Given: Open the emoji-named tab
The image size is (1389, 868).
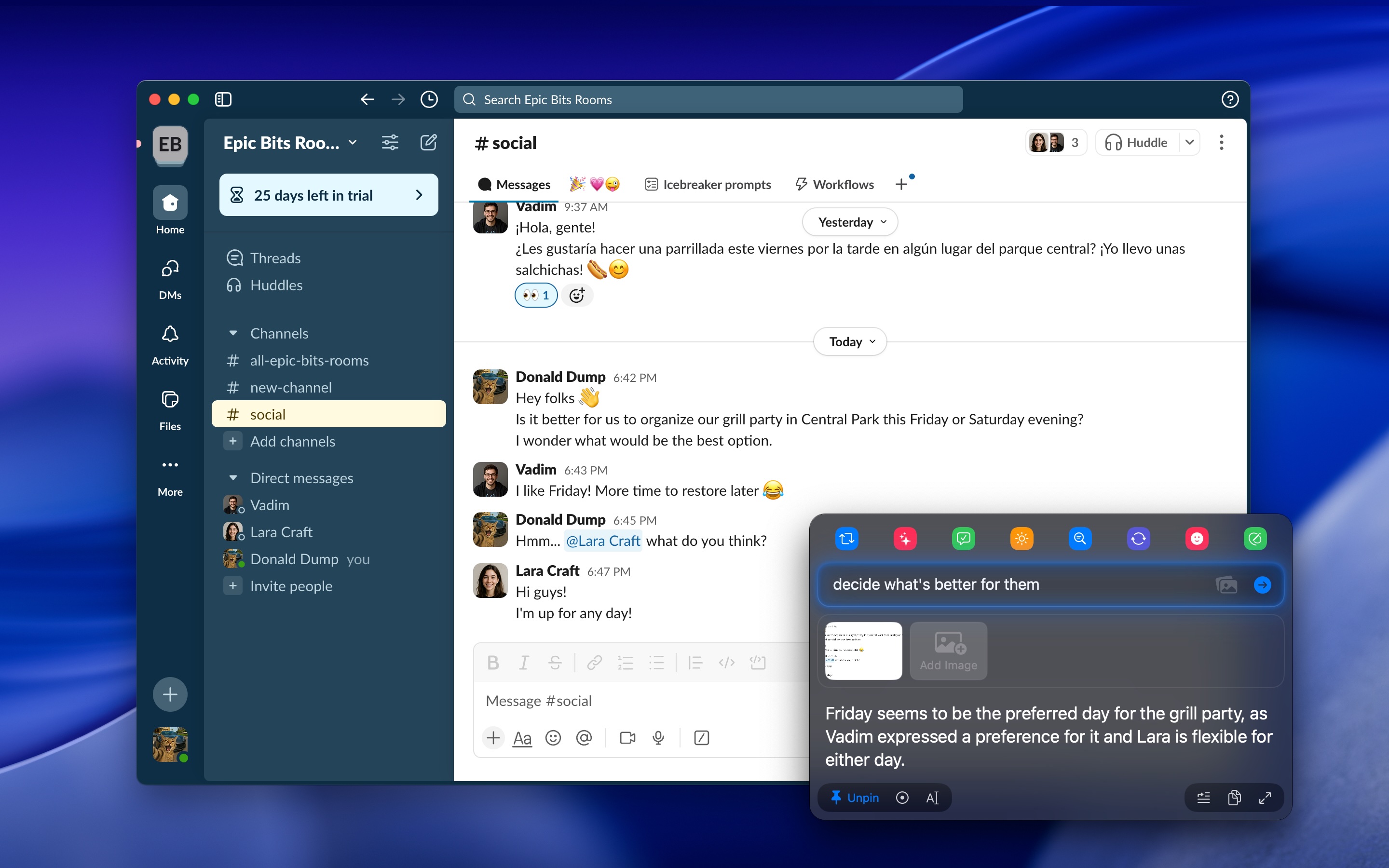Looking at the screenshot, I should pos(595,184).
